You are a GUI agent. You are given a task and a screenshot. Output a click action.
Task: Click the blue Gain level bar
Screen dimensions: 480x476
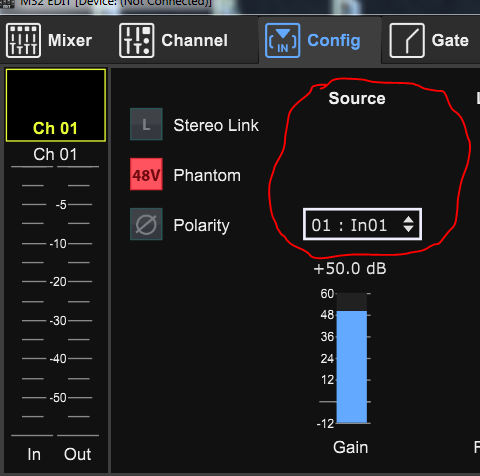pyautogui.click(x=352, y=367)
